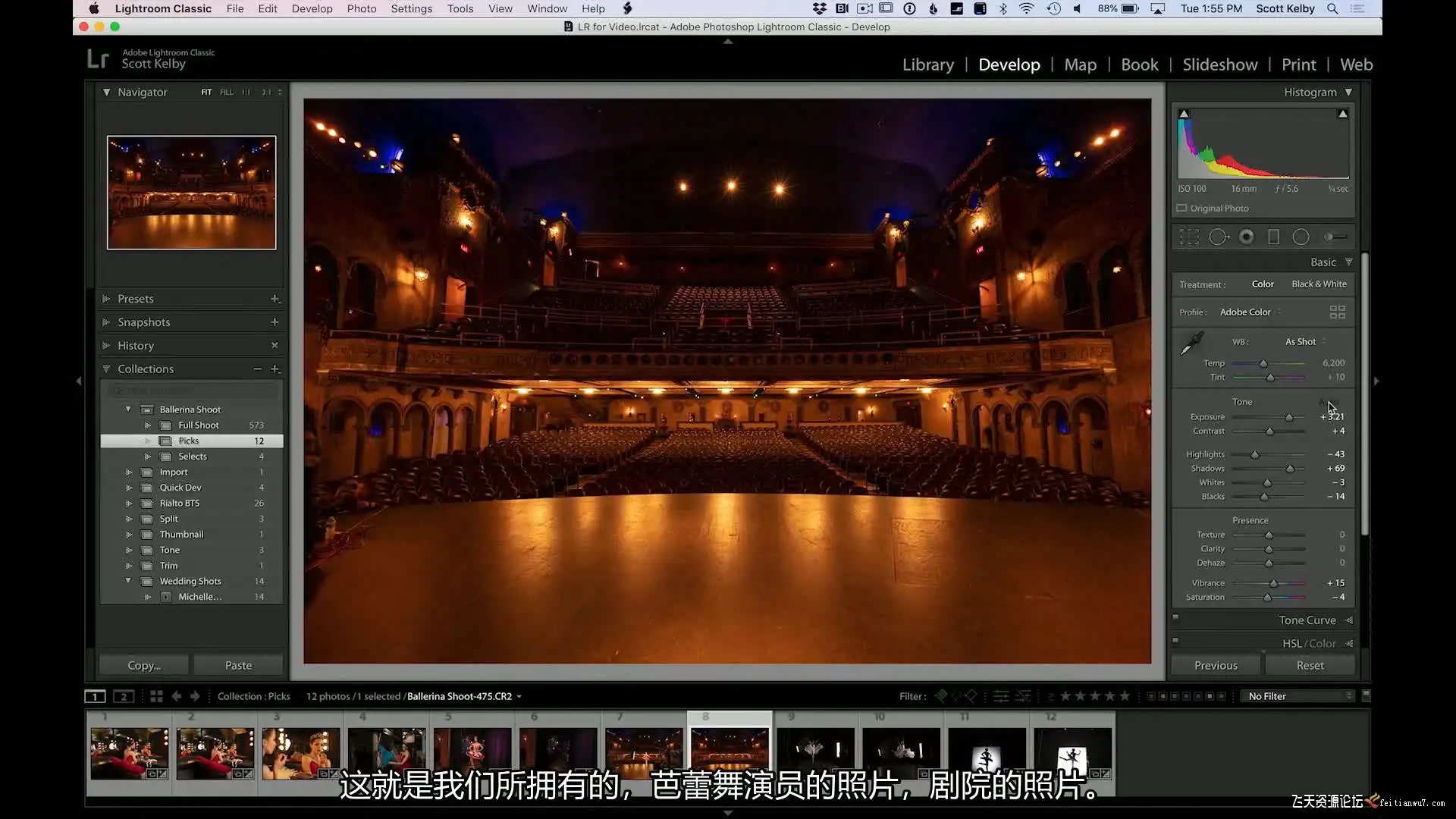Select the Crop Overlay tool
This screenshot has width=1456, height=819.
click(1189, 237)
